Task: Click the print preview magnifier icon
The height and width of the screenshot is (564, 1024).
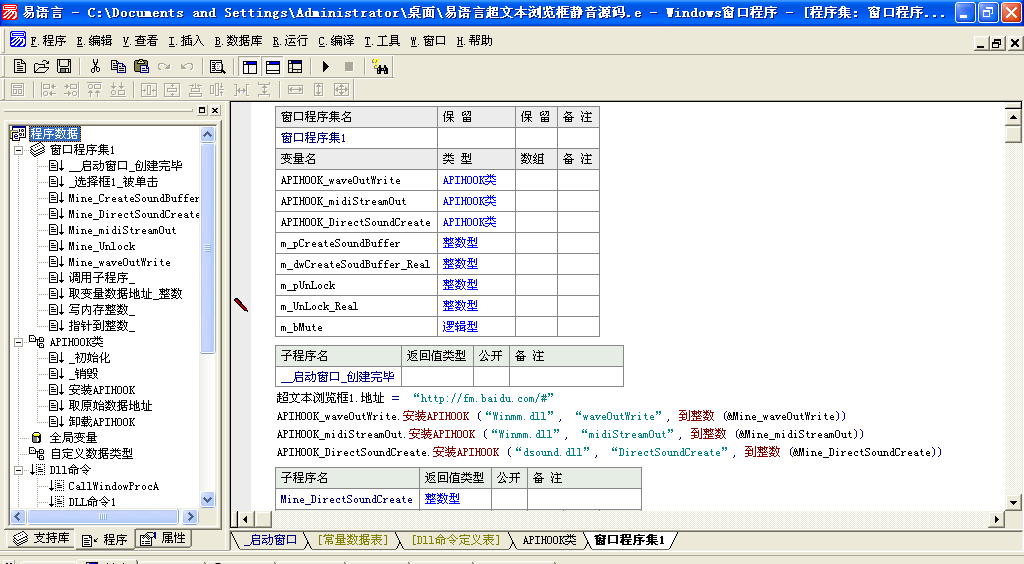Action: 217,67
